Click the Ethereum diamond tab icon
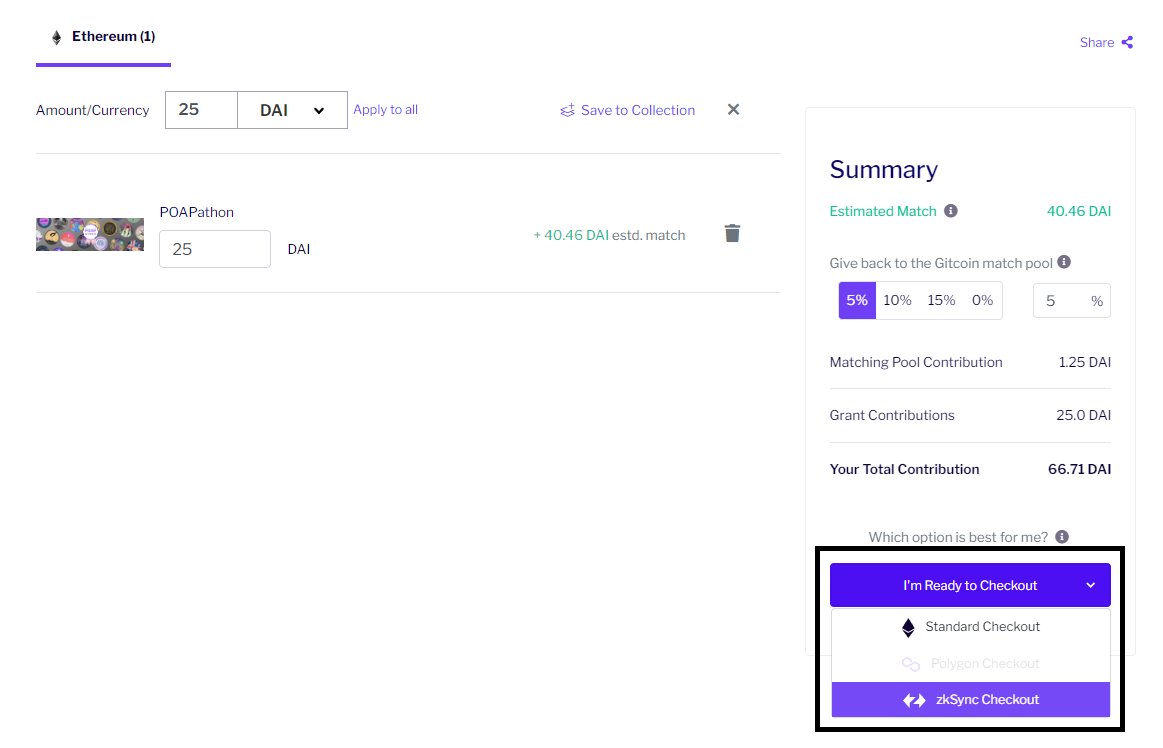 point(56,37)
